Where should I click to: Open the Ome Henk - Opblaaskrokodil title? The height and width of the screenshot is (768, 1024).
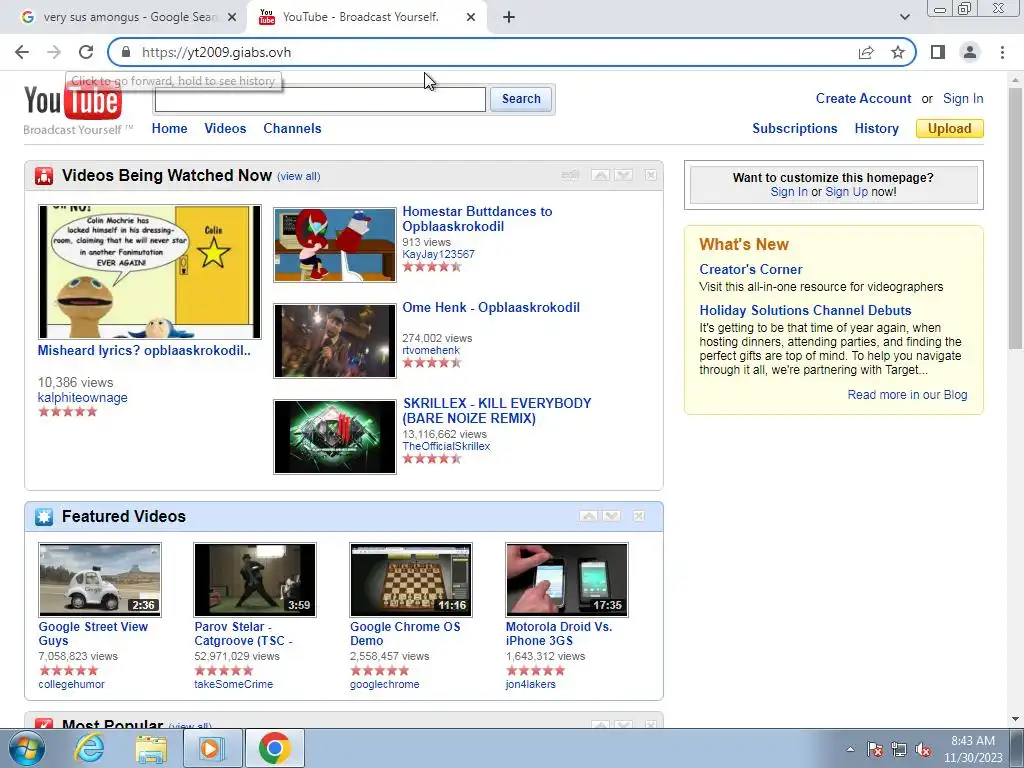[x=491, y=308]
